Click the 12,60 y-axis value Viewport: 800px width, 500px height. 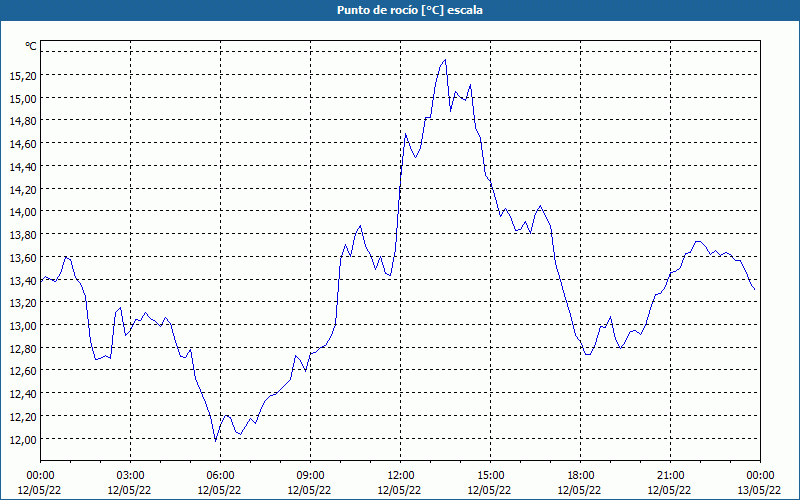coord(23,371)
